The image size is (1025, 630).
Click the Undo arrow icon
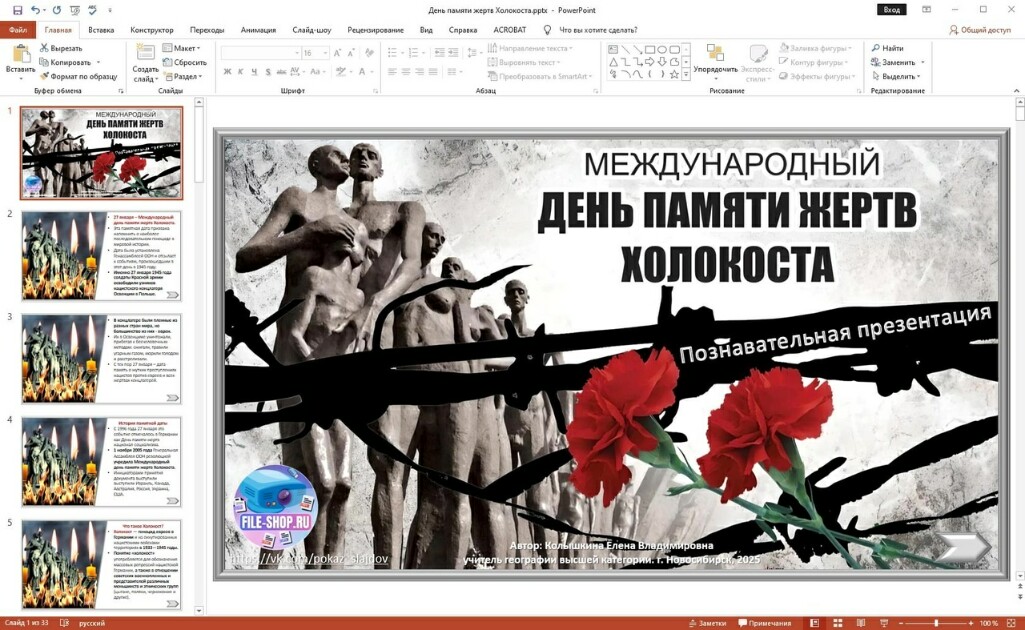point(36,9)
